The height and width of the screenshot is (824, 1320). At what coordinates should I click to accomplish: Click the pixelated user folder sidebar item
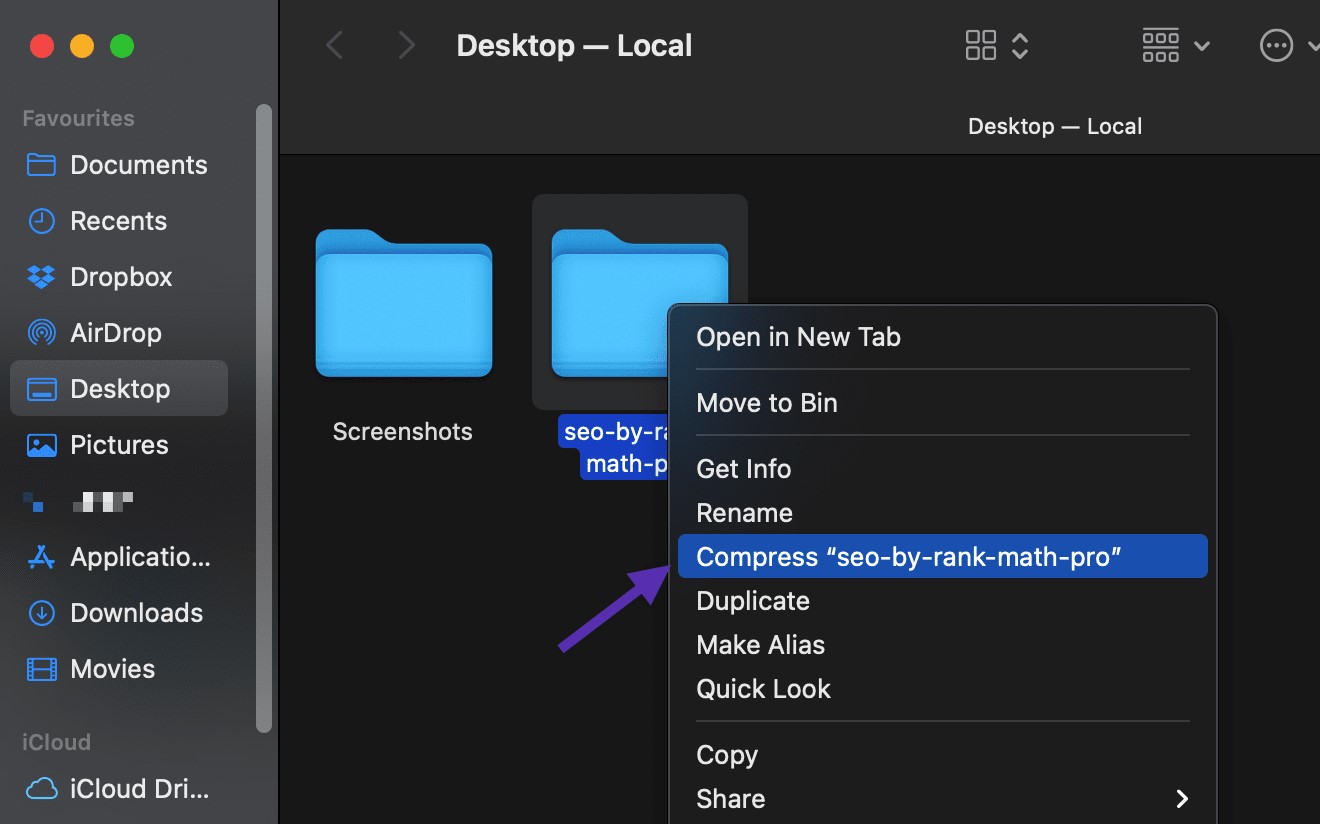coord(119,501)
